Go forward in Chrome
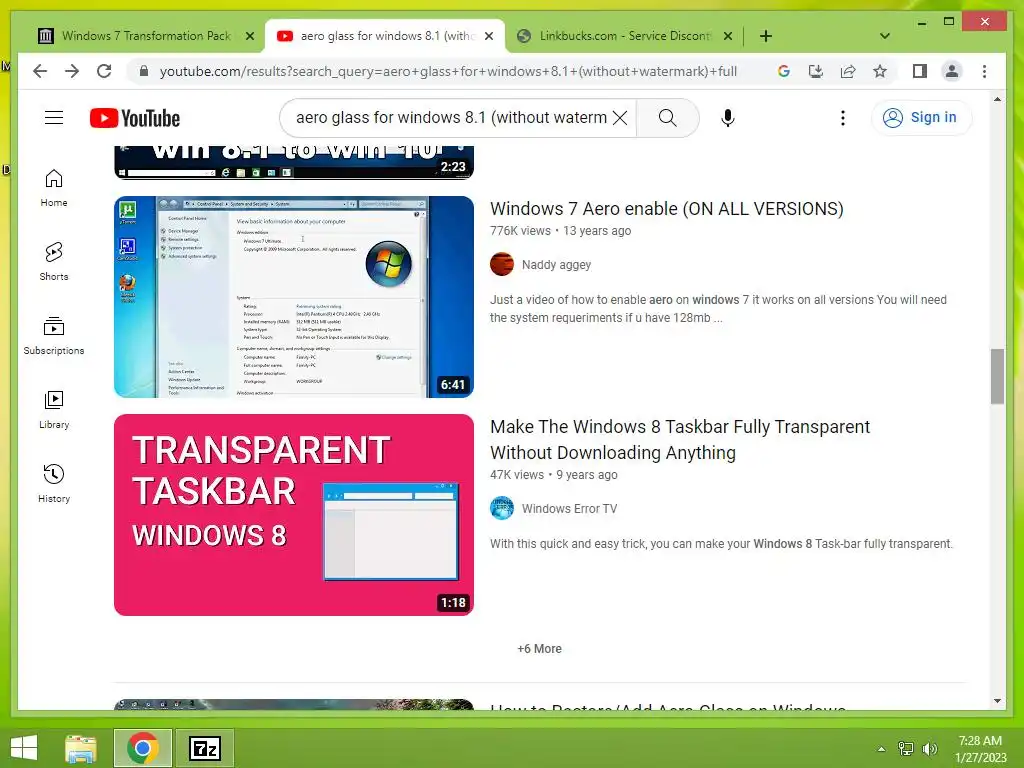 72,71
